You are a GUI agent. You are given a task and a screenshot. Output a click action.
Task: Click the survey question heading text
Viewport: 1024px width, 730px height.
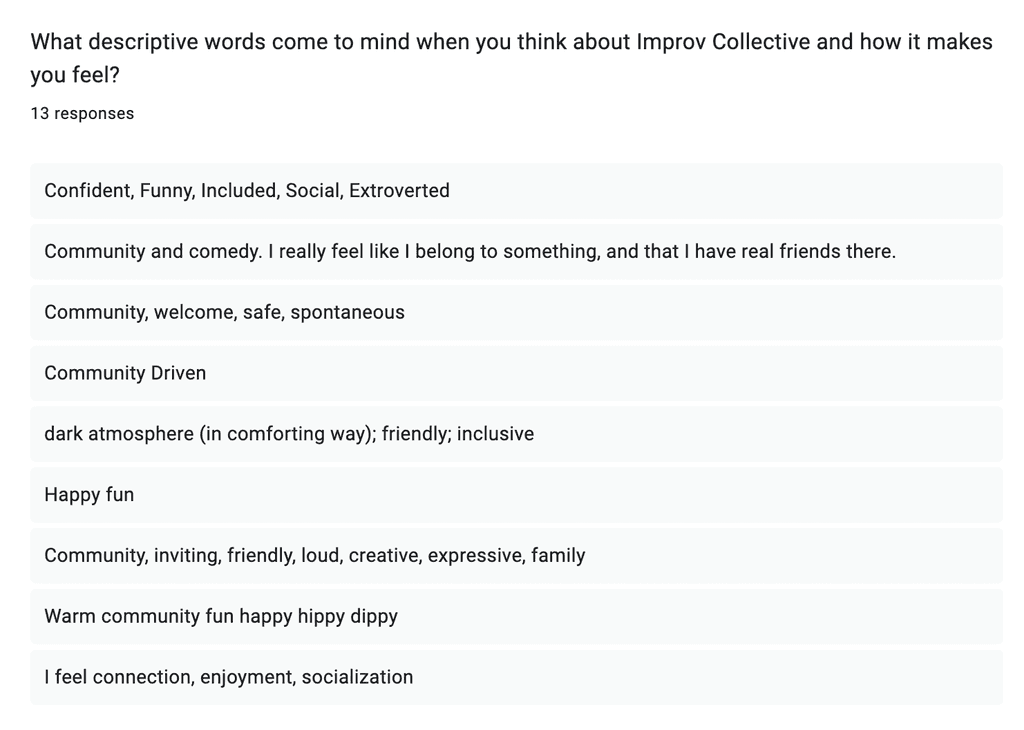point(511,58)
